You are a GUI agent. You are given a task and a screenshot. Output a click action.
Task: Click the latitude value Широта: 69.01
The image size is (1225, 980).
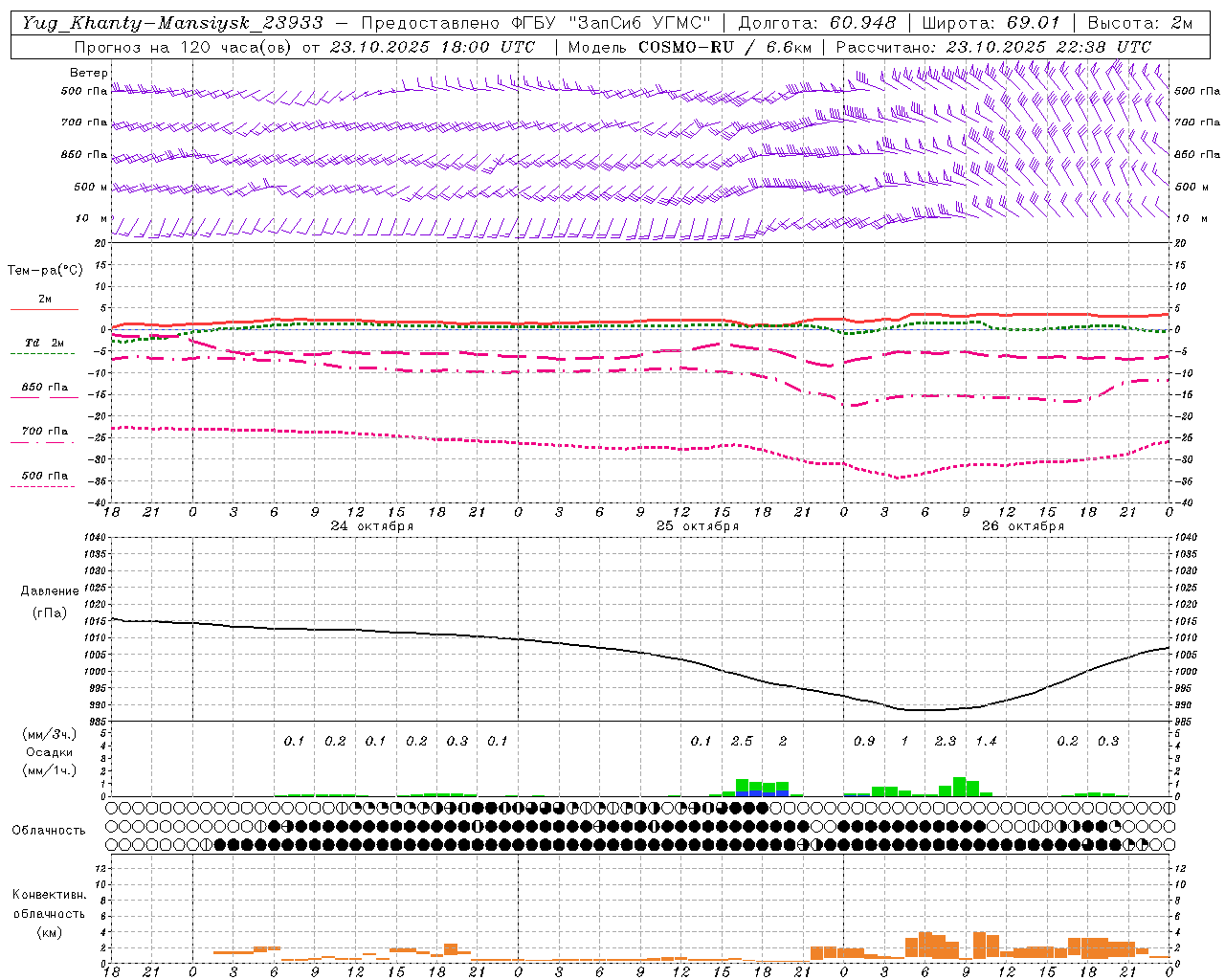click(991, 23)
